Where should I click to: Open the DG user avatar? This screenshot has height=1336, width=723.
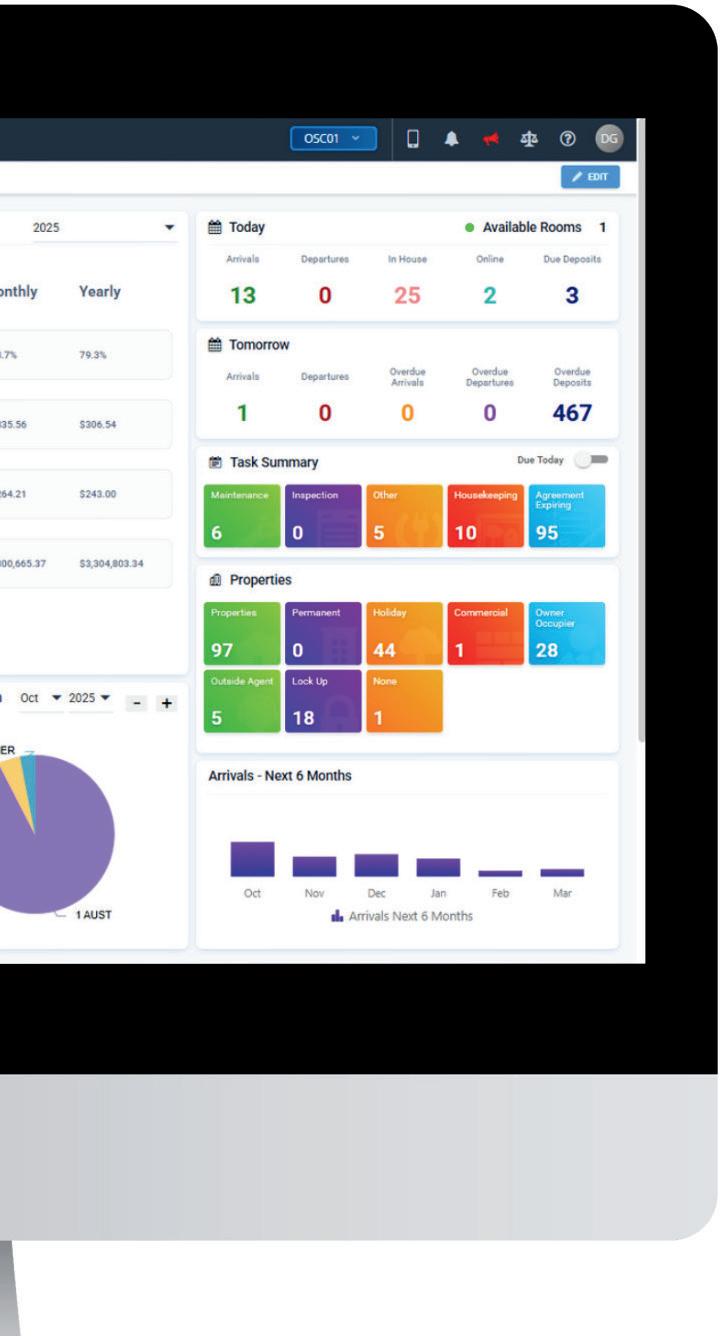click(x=605, y=137)
